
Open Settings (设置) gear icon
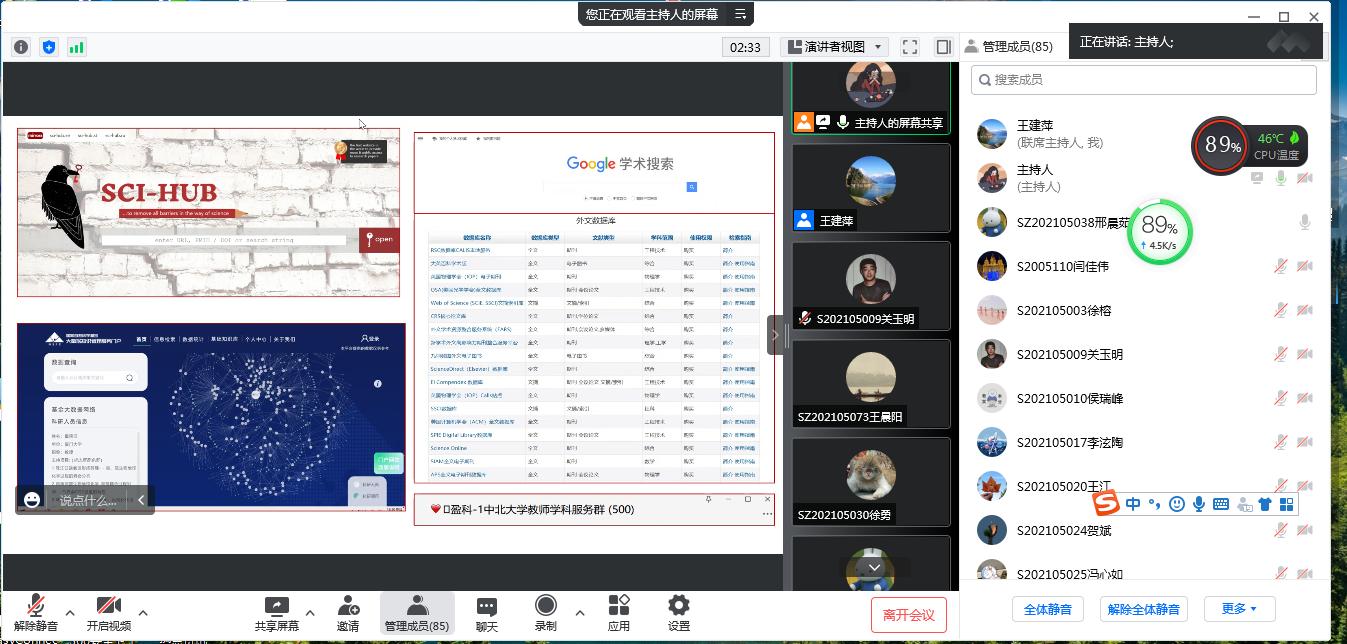(679, 613)
